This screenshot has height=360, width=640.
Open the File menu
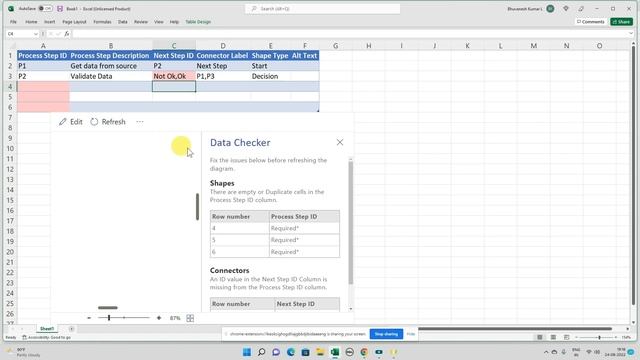coord(13,22)
